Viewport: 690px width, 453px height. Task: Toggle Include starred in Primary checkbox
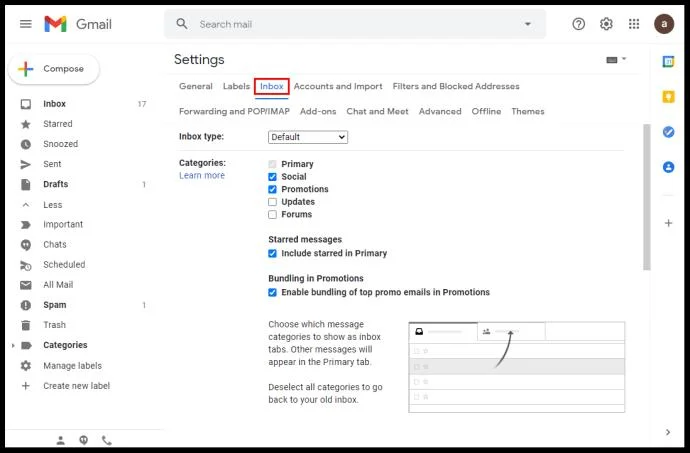[x=272, y=253]
